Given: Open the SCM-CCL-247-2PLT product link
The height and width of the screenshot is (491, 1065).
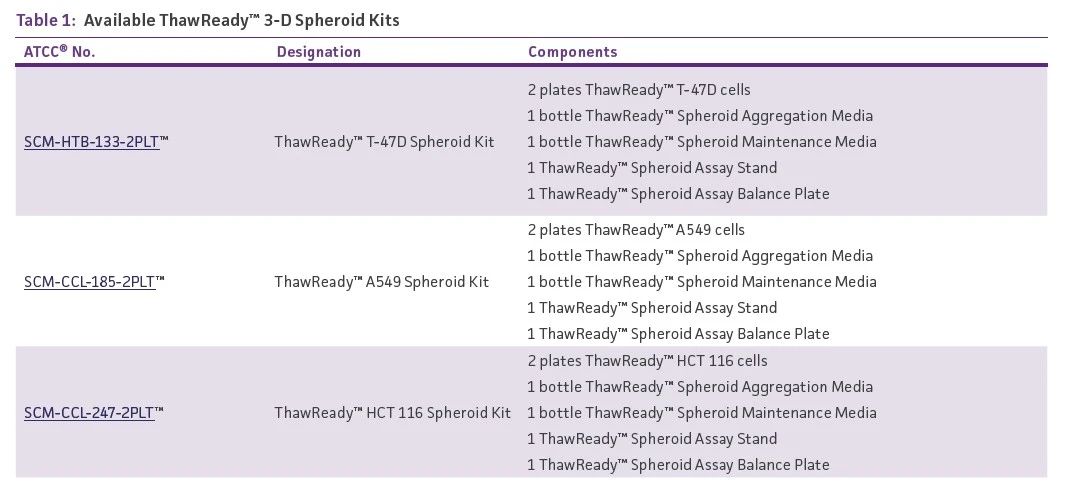Looking at the screenshot, I should coord(89,413).
